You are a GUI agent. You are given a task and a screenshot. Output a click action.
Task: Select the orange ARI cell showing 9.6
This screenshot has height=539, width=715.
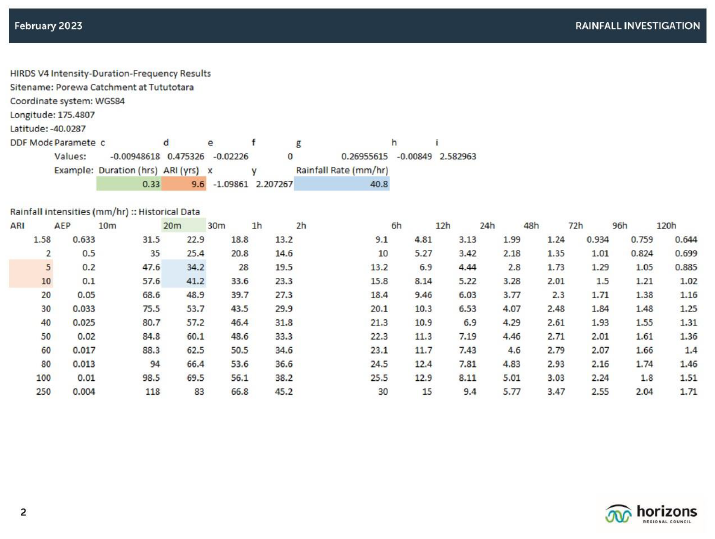coord(184,184)
